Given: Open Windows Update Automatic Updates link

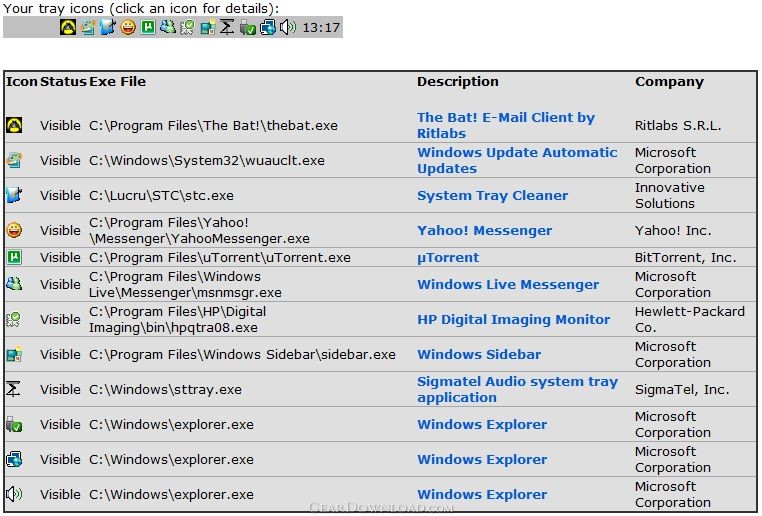Looking at the screenshot, I should (x=516, y=160).
